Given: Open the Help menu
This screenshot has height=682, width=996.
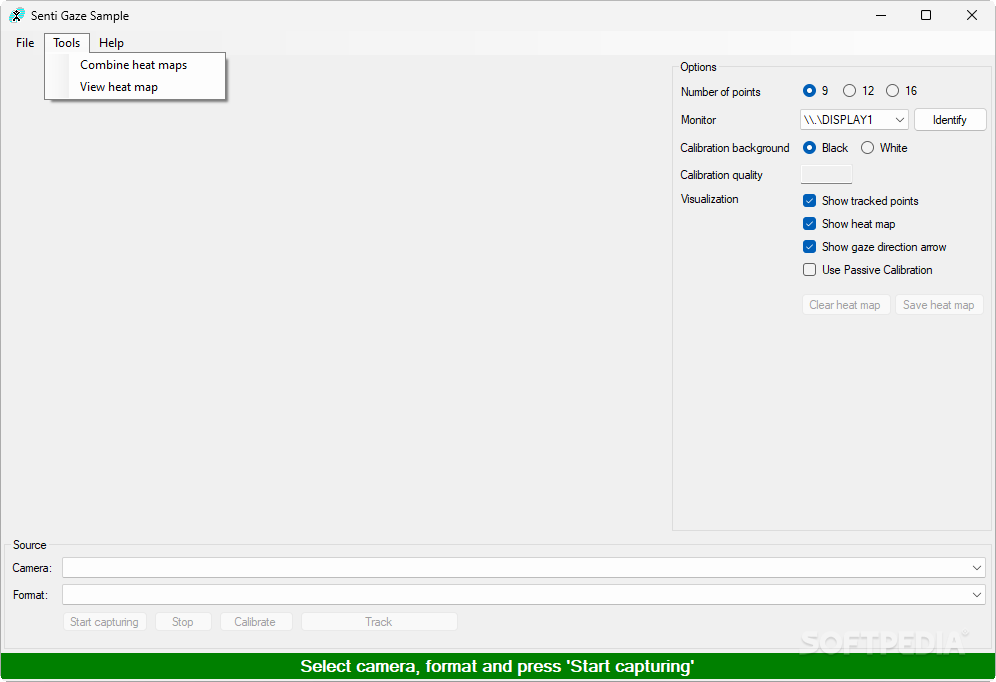Looking at the screenshot, I should (111, 43).
